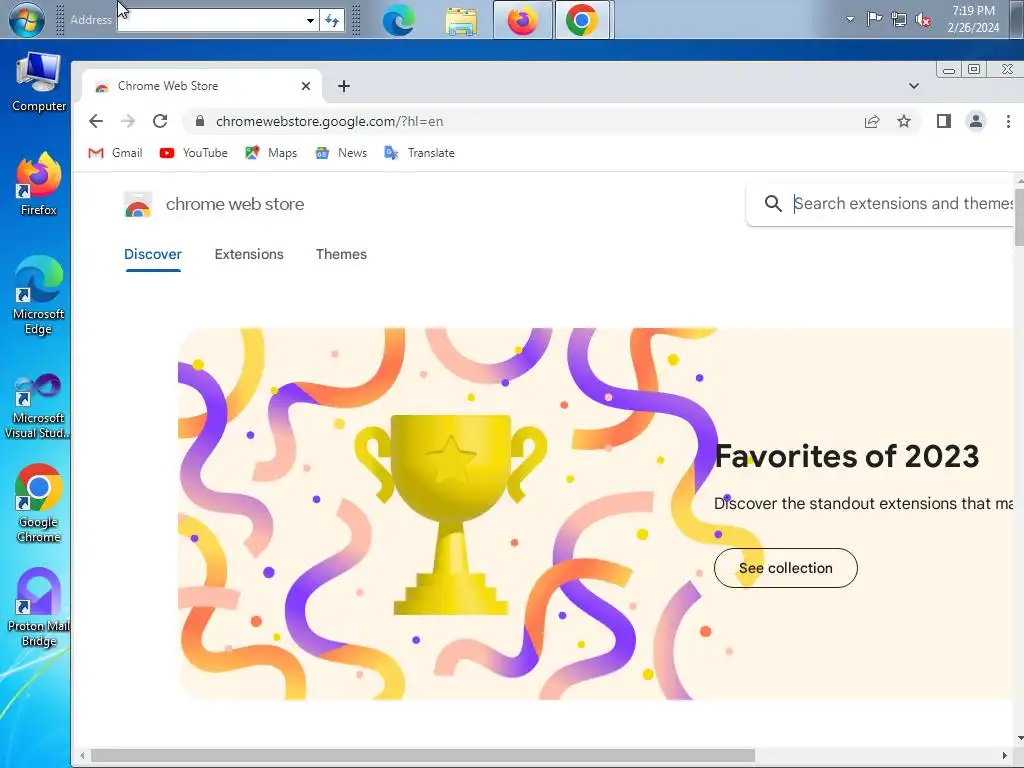Open the Chrome profile avatar

click(976, 121)
